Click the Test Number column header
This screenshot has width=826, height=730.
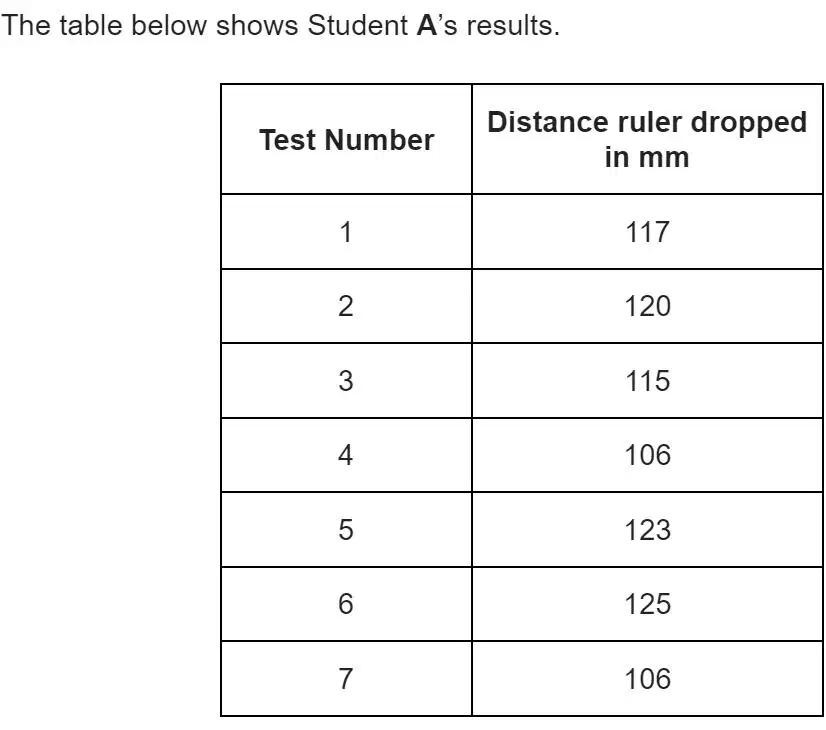pyautogui.click(x=347, y=140)
